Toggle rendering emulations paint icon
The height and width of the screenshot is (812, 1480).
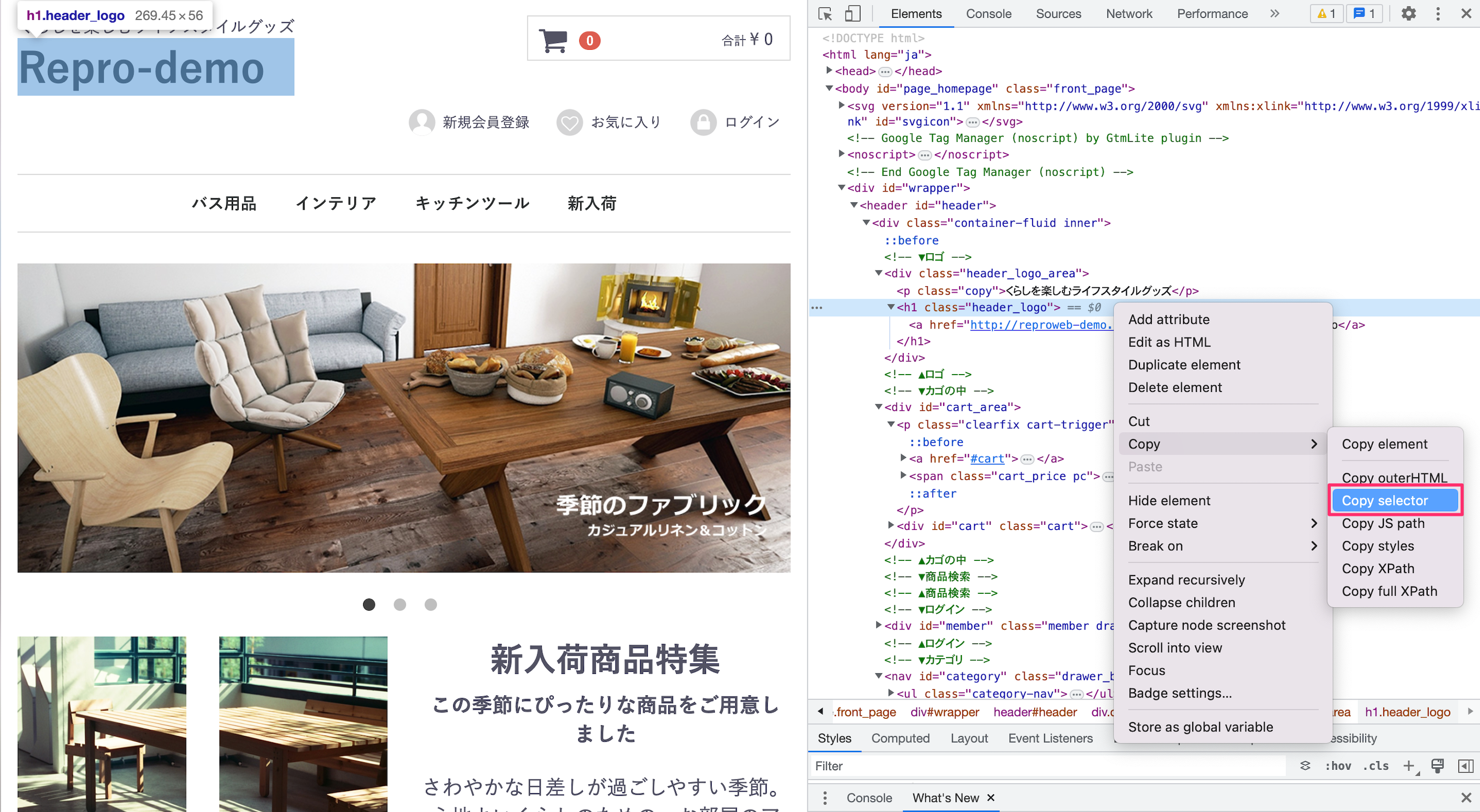tap(1438, 765)
